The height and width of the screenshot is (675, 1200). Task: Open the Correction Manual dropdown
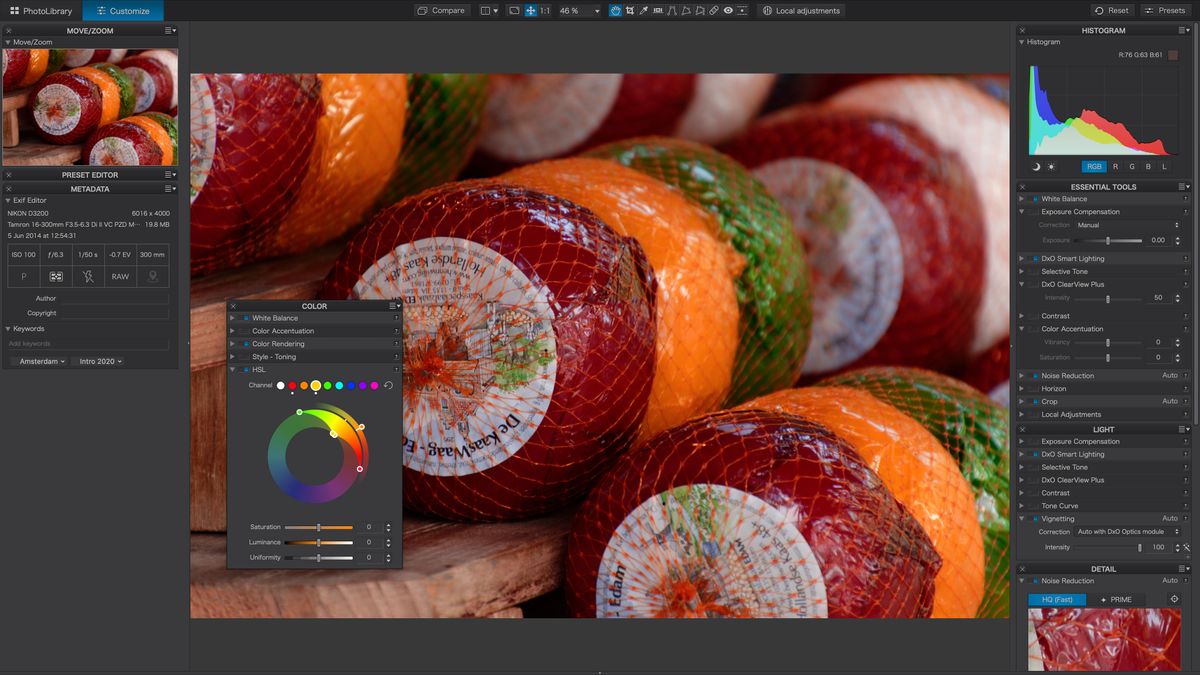tap(1128, 225)
